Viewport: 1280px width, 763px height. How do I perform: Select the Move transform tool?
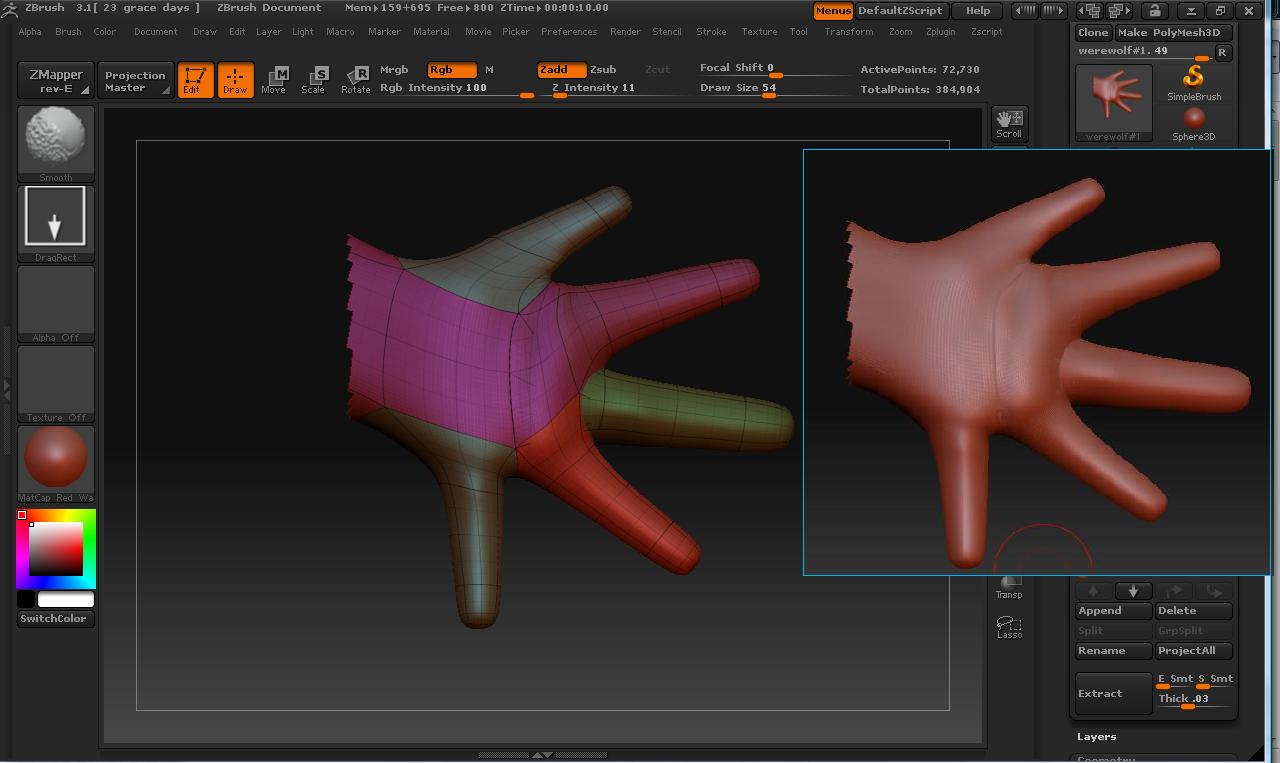coord(273,80)
